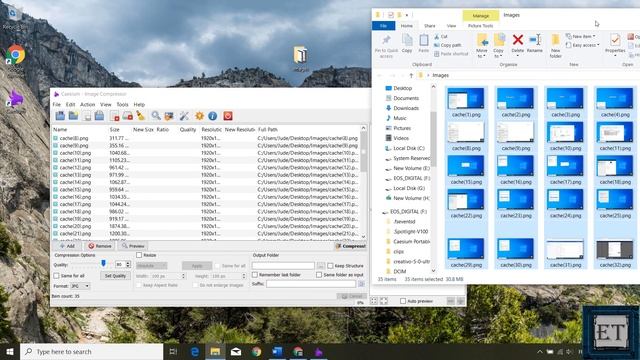Open the Tools menu in Caesium
Screen dimensions: 640x360
[122, 104]
